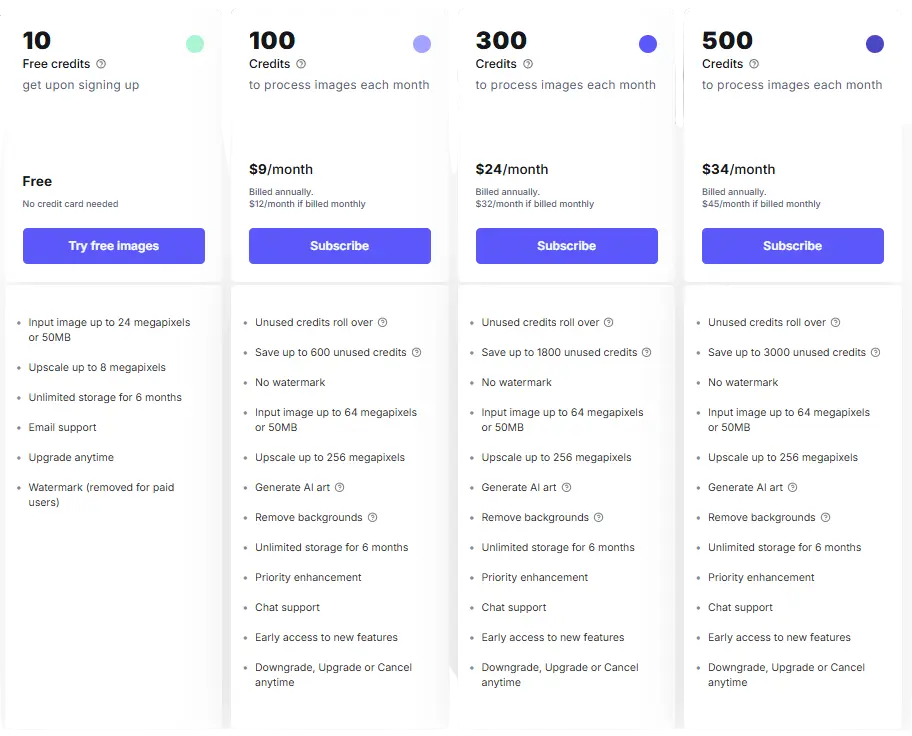Screen dimensions: 912x736
Task: Open help for 'Save up to 3000 unused credits'
Action: click(x=876, y=352)
